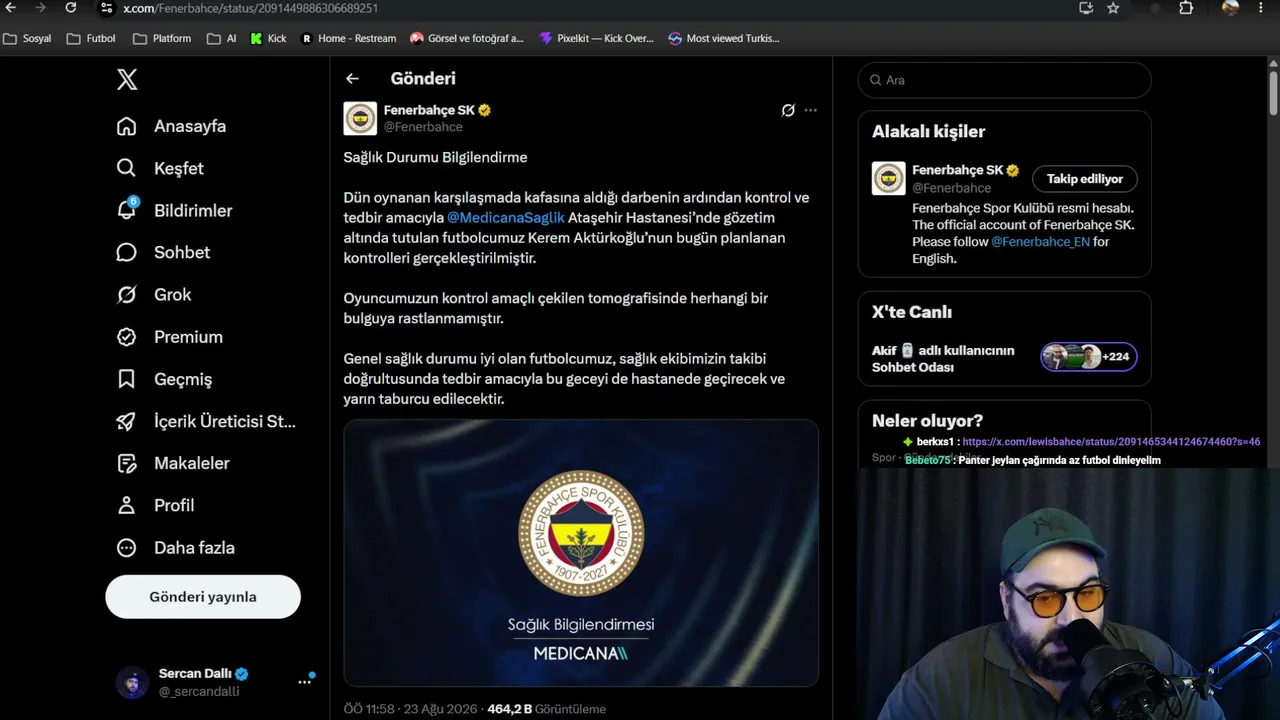Open Geçmiş bookmarks
1280x720 pixels.
click(x=164, y=379)
